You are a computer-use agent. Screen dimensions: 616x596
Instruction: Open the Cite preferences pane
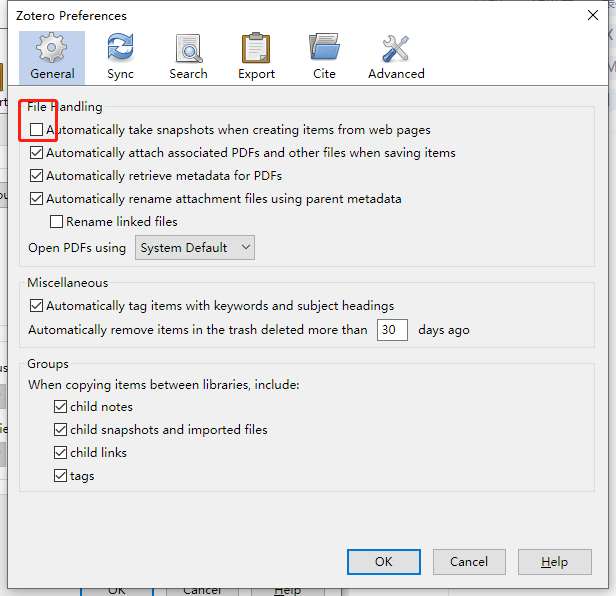point(324,57)
